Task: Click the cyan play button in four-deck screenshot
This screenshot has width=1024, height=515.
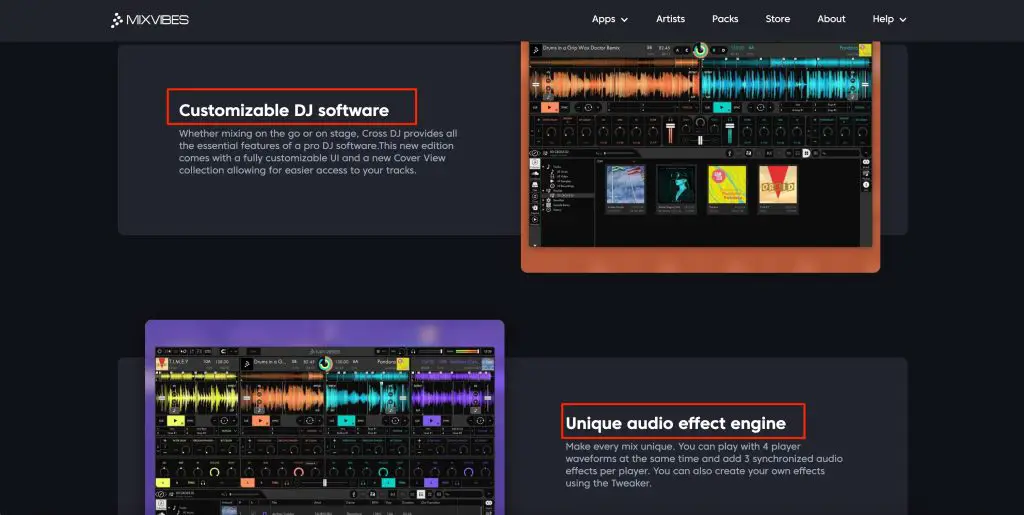Action: tap(346, 421)
